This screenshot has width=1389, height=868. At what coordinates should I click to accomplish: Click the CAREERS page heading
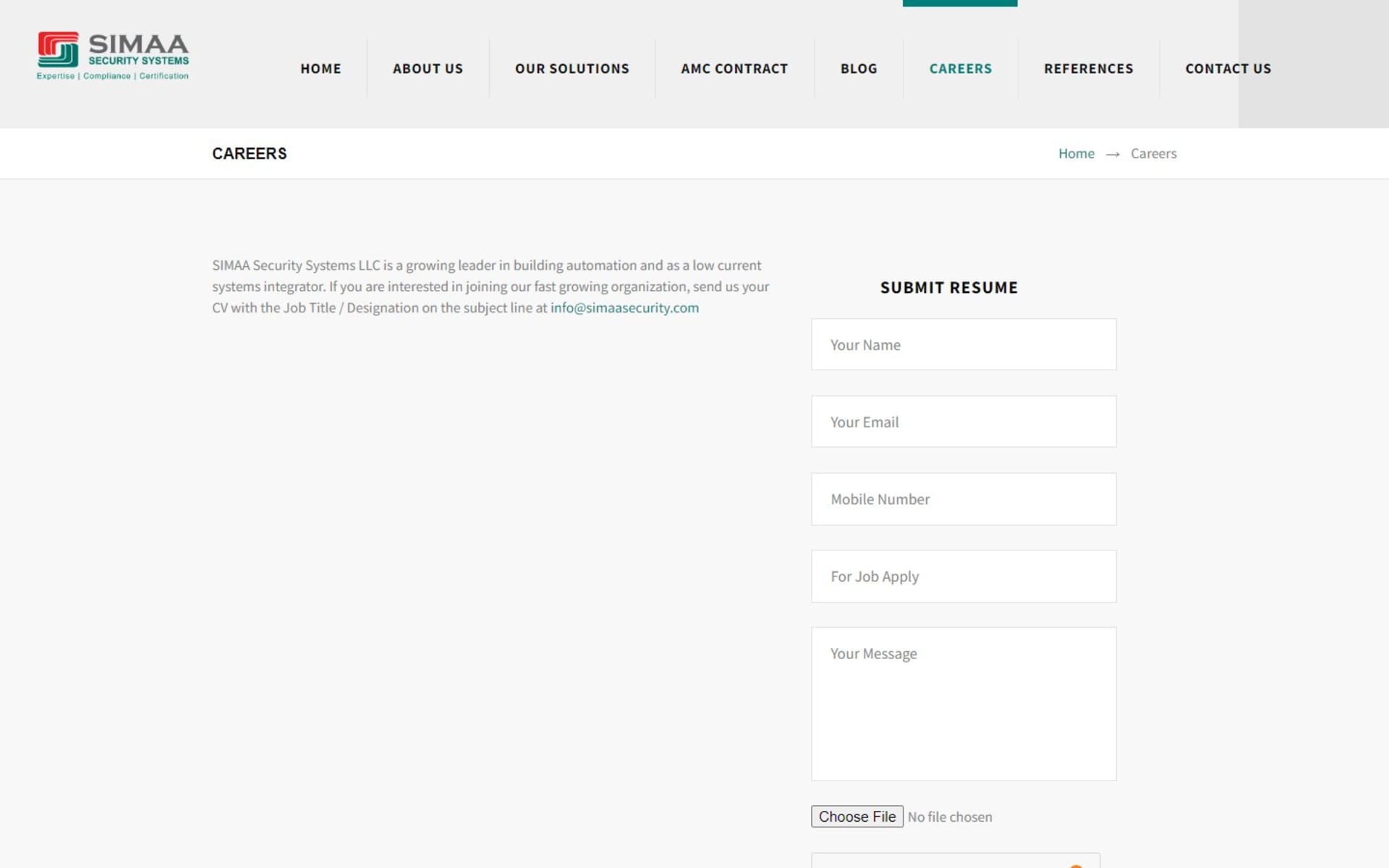(250, 153)
